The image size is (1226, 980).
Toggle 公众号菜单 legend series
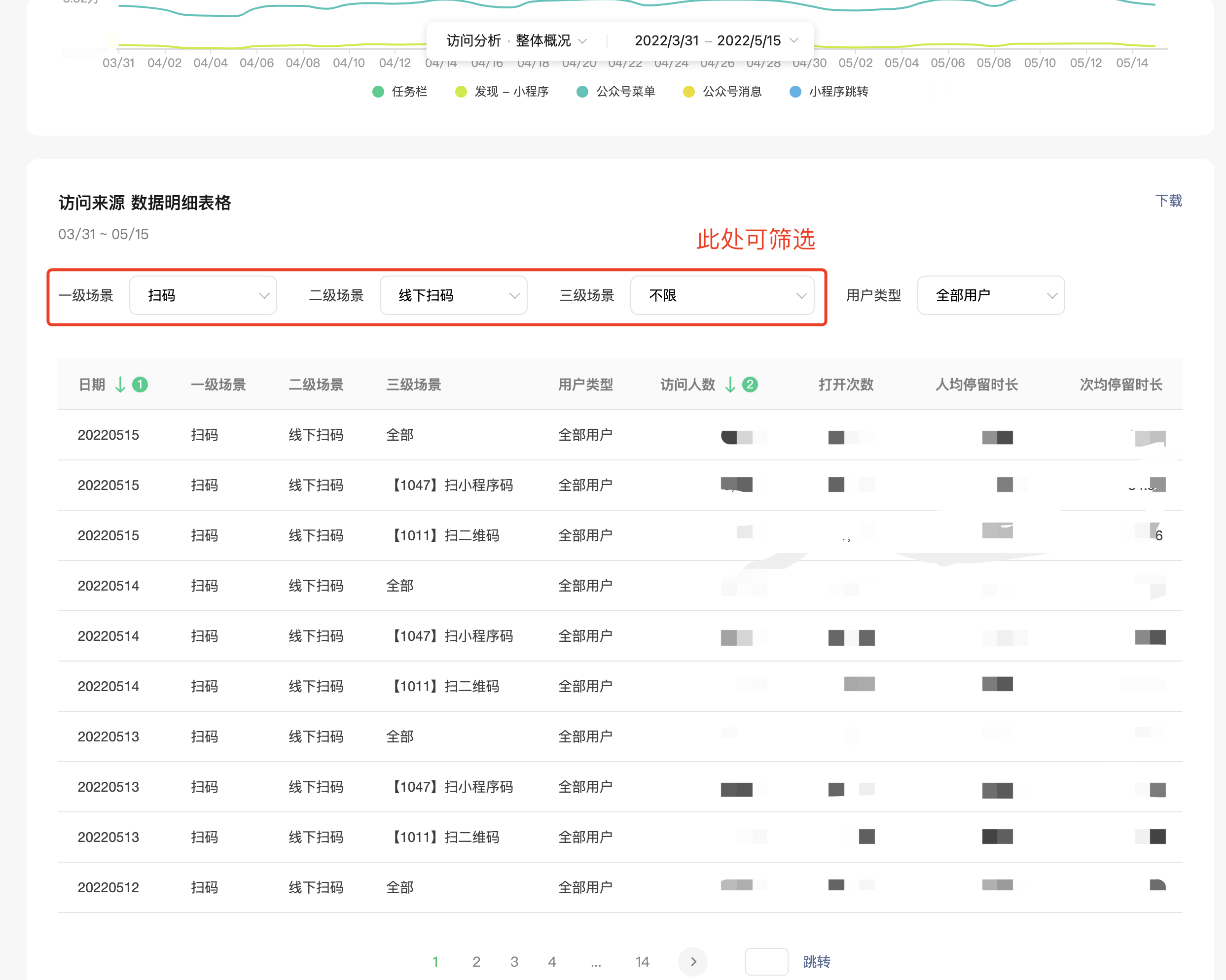tap(582, 92)
